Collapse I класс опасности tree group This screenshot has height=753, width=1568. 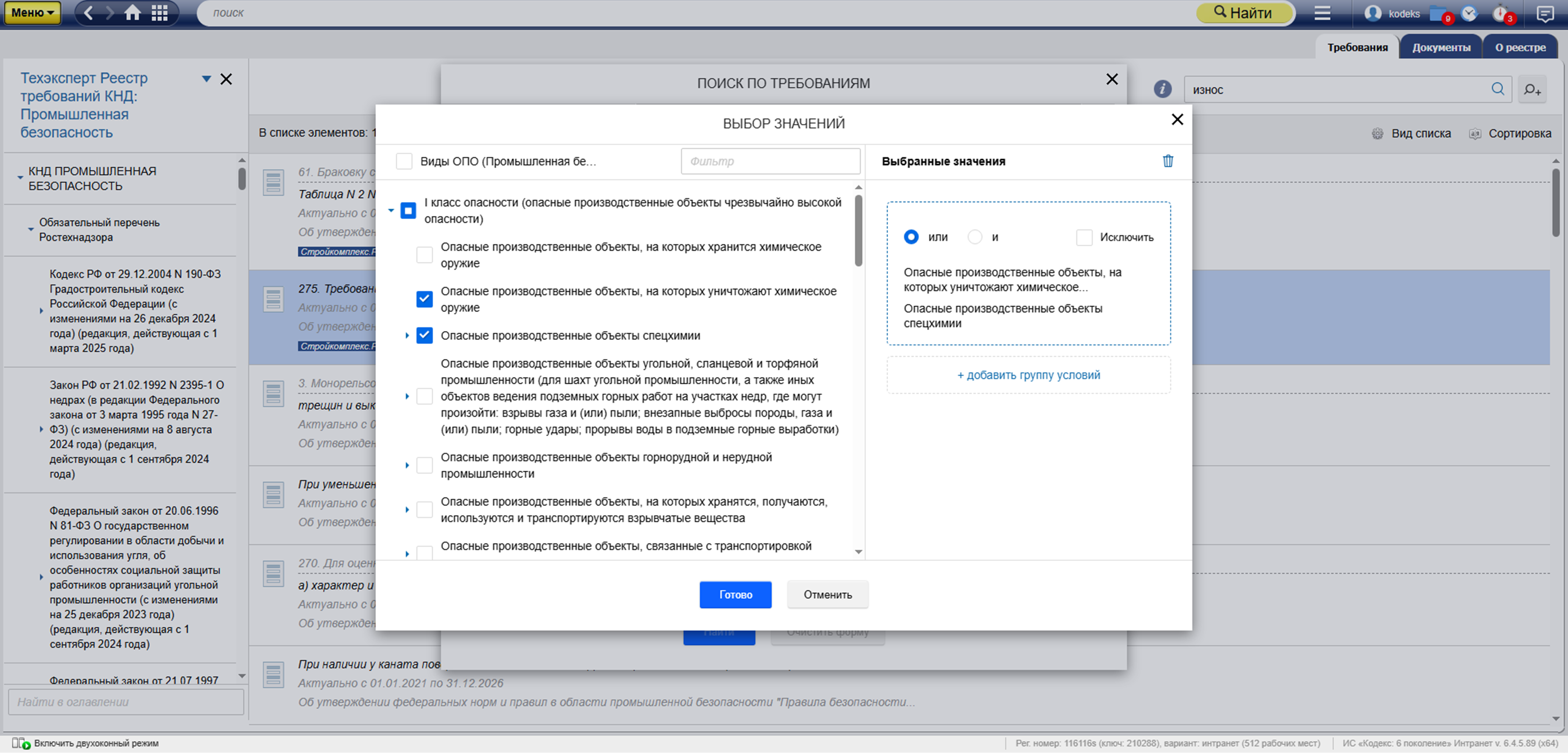pyautogui.click(x=391, y=210)
